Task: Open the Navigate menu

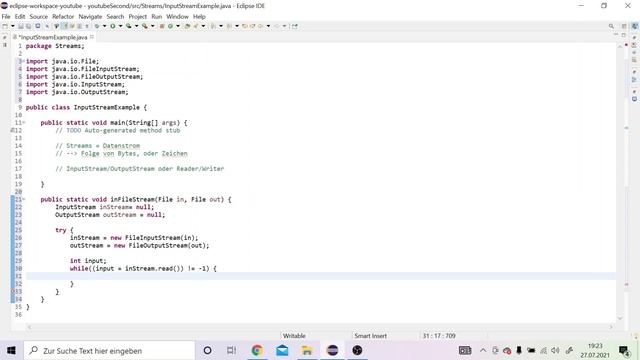Action: 90,16
